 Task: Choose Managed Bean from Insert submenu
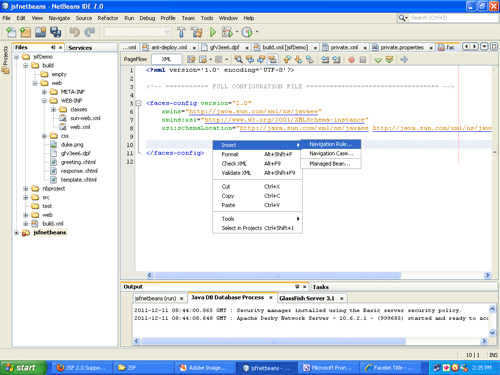[x=331, y=164]
